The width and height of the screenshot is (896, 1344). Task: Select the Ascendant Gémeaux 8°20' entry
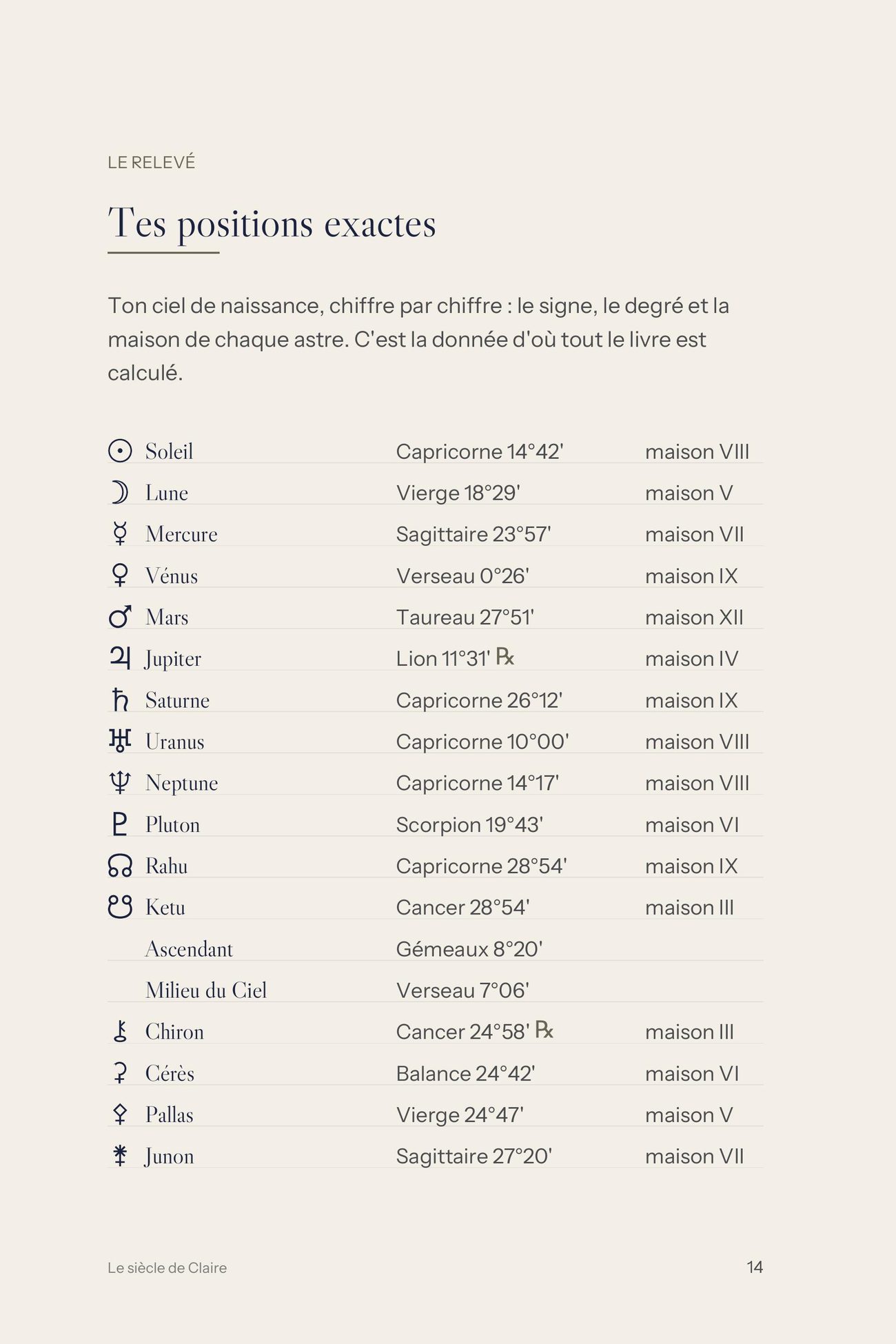point(435,948)
